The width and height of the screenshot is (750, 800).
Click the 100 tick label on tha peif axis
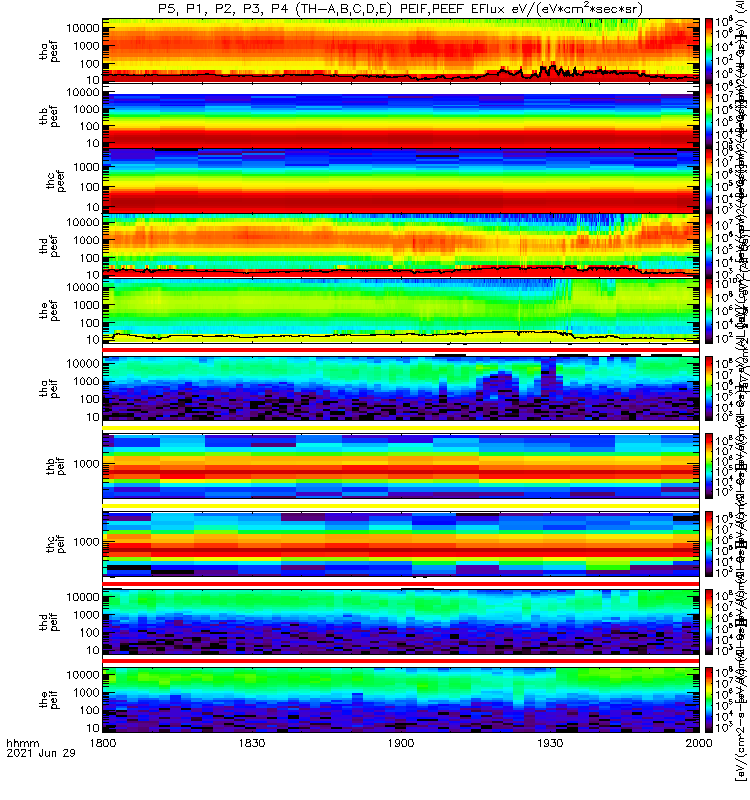pyautogui.click(x=89, y=399)
